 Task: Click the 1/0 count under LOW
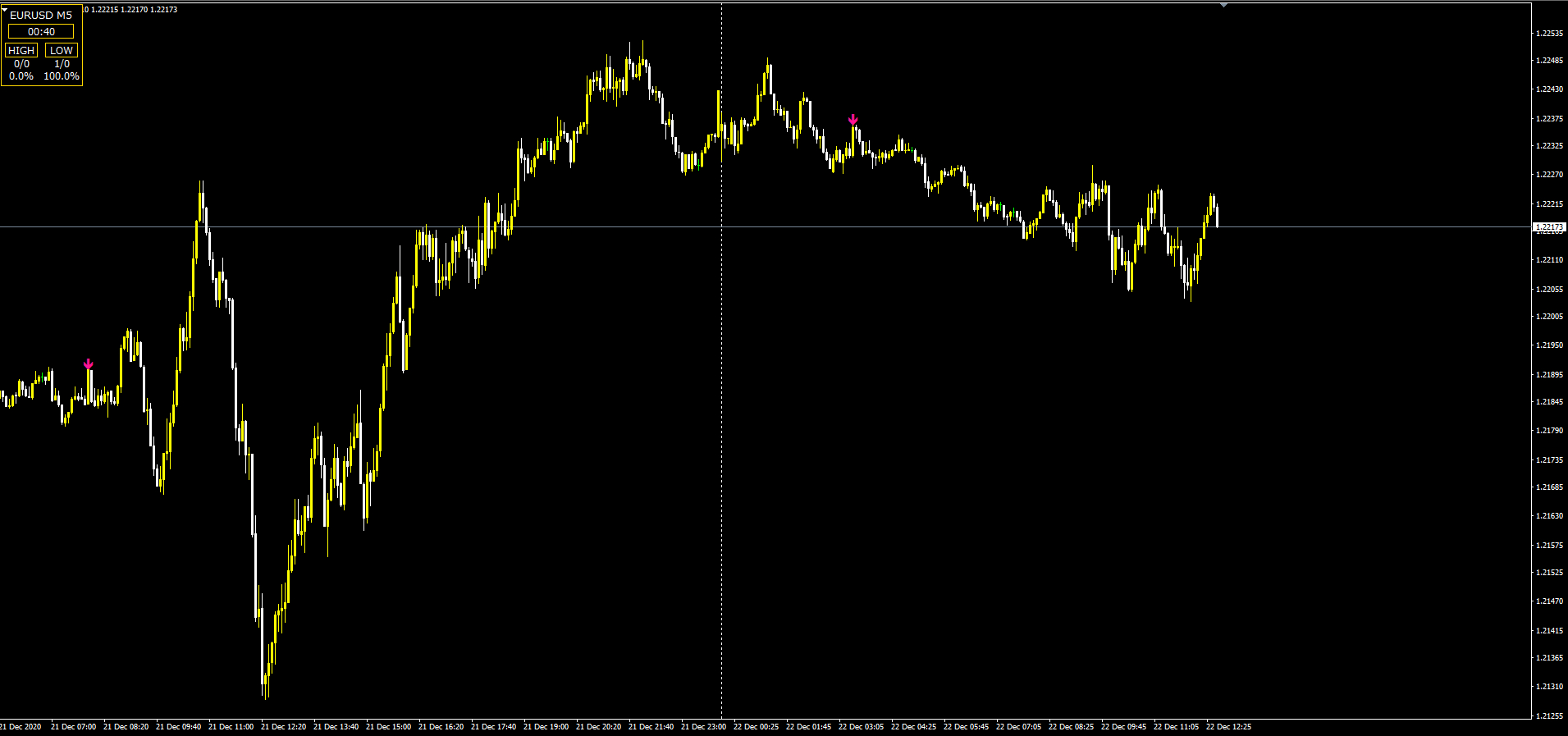[x=62, y=63]
